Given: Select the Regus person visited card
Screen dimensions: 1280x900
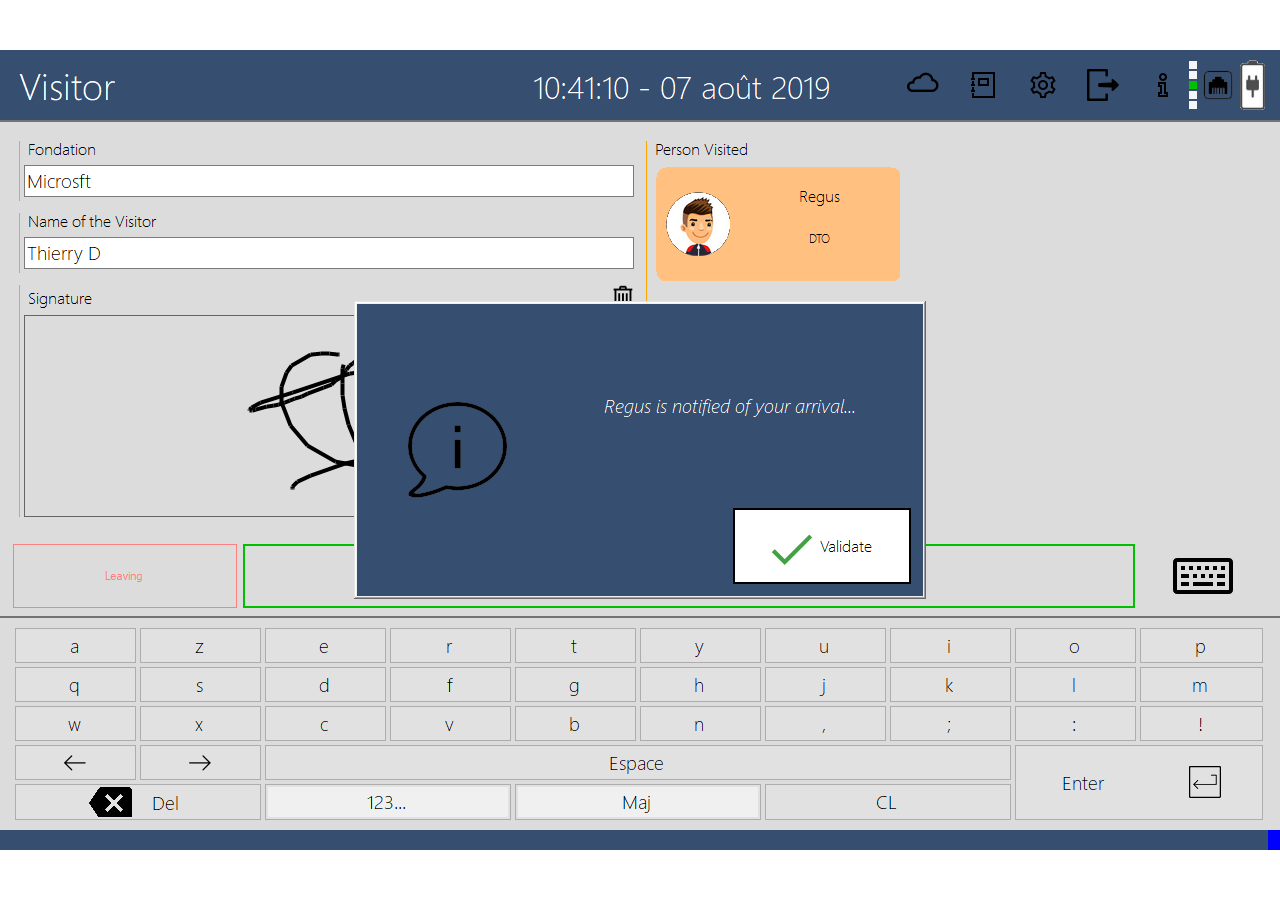Looking at the screenshot, I should click(778, 224).
